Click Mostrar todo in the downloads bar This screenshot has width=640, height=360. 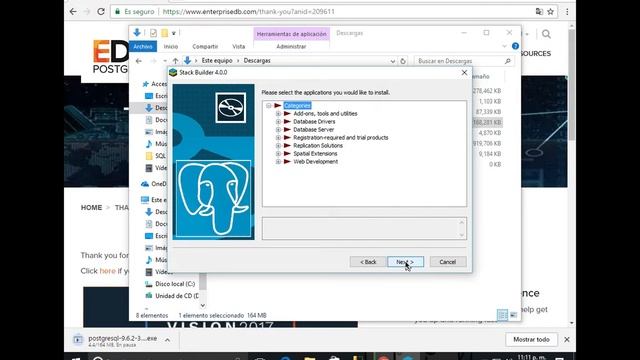(531, 340)
